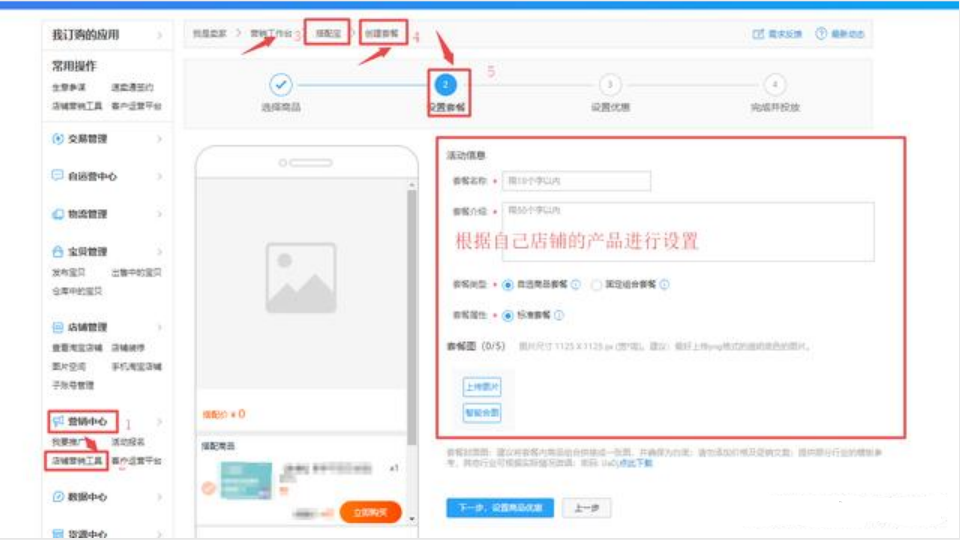
Task: Click the 店铺管理 shop icon
Action: tap(58, 327)
